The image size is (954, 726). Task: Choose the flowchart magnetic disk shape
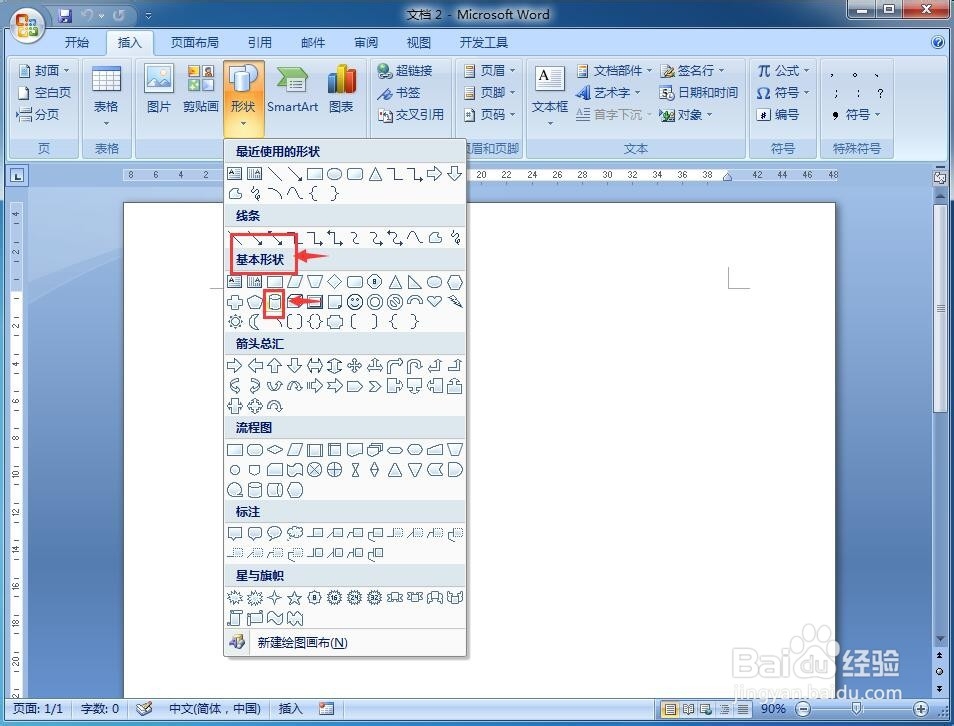[255, 490]
